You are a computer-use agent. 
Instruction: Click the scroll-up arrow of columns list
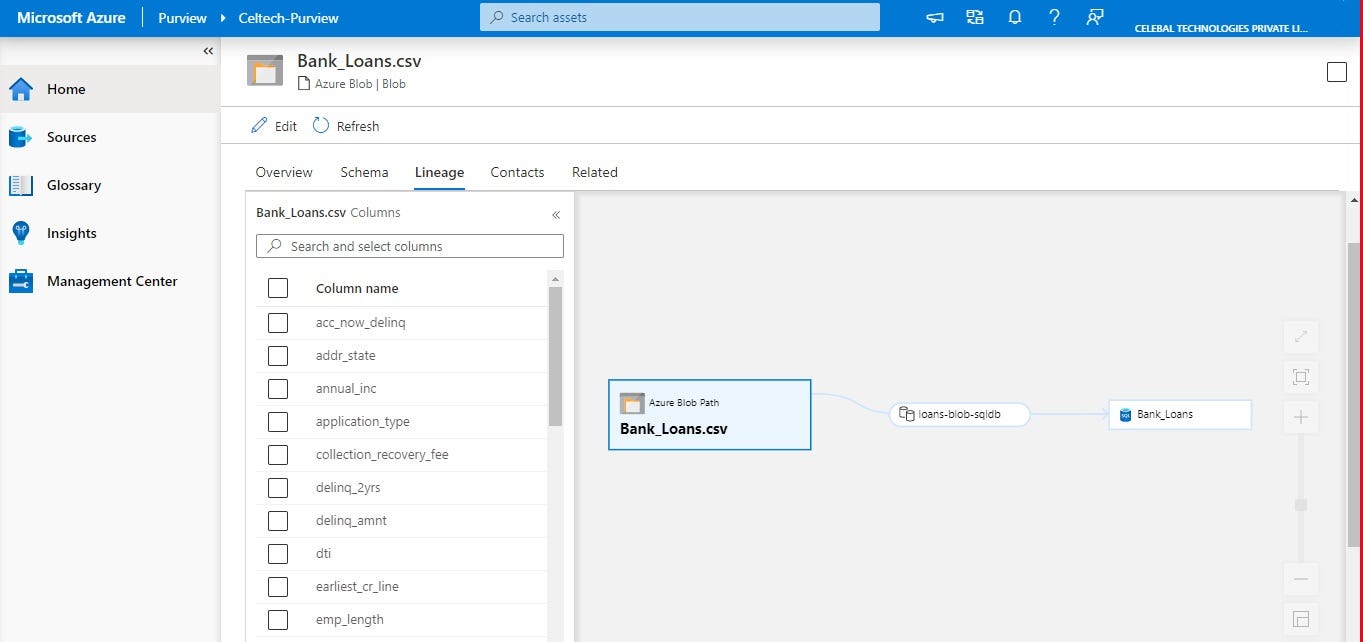(556, 278)
